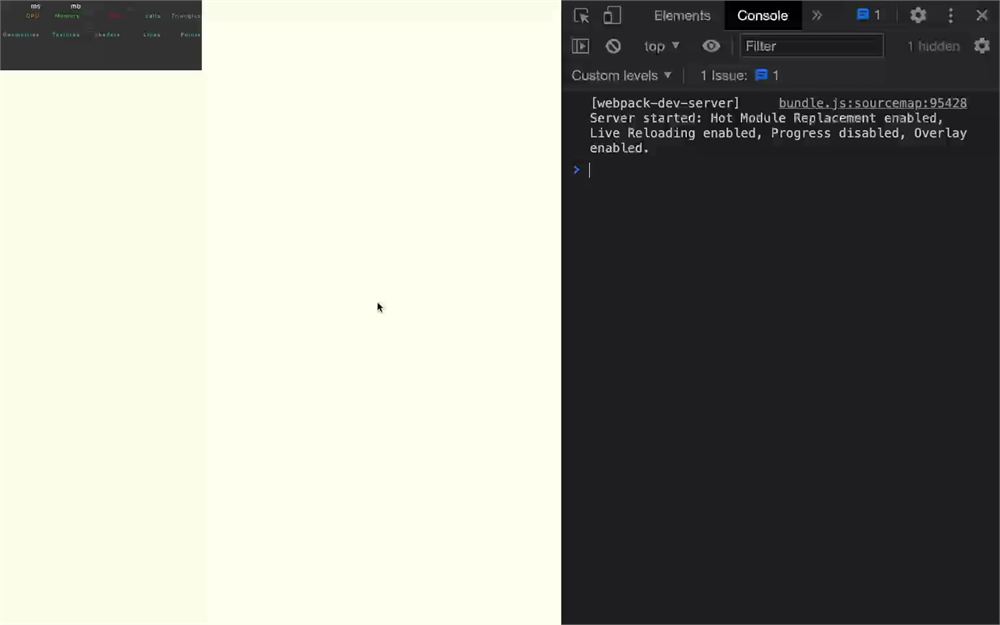This screenshot has width=1000, height=625.
Task: Focus the console Filter field
Action: pos(811,46)
